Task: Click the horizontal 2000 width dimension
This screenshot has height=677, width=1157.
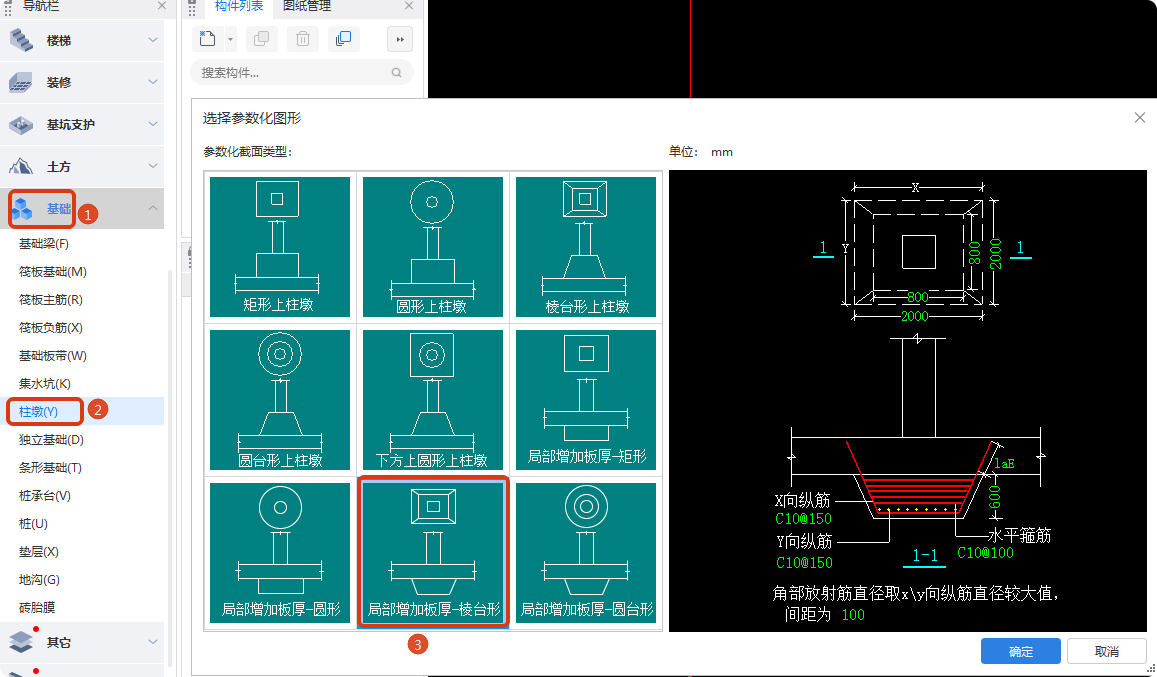Action: (x=914, y=316)
